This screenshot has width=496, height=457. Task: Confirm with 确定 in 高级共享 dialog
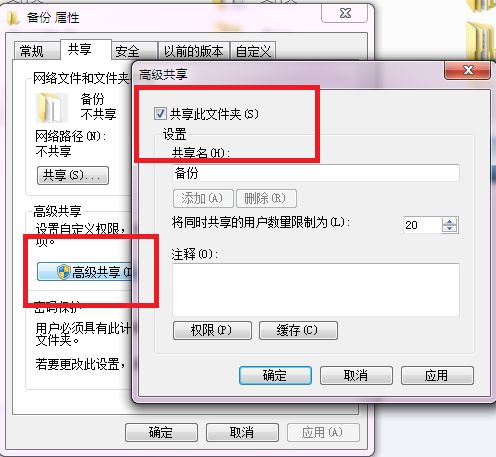275,376
